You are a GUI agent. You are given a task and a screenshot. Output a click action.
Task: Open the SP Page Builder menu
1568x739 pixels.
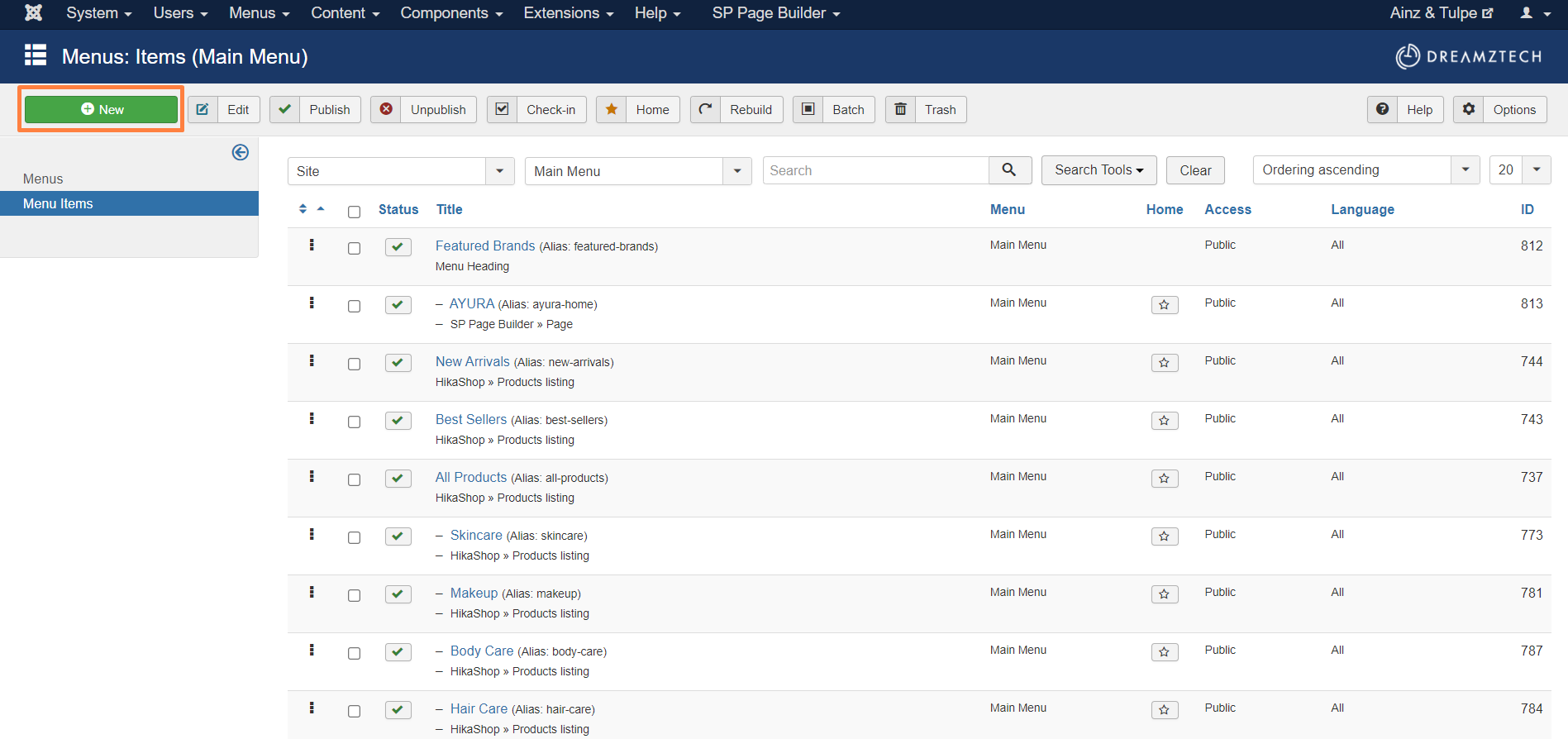775,13
